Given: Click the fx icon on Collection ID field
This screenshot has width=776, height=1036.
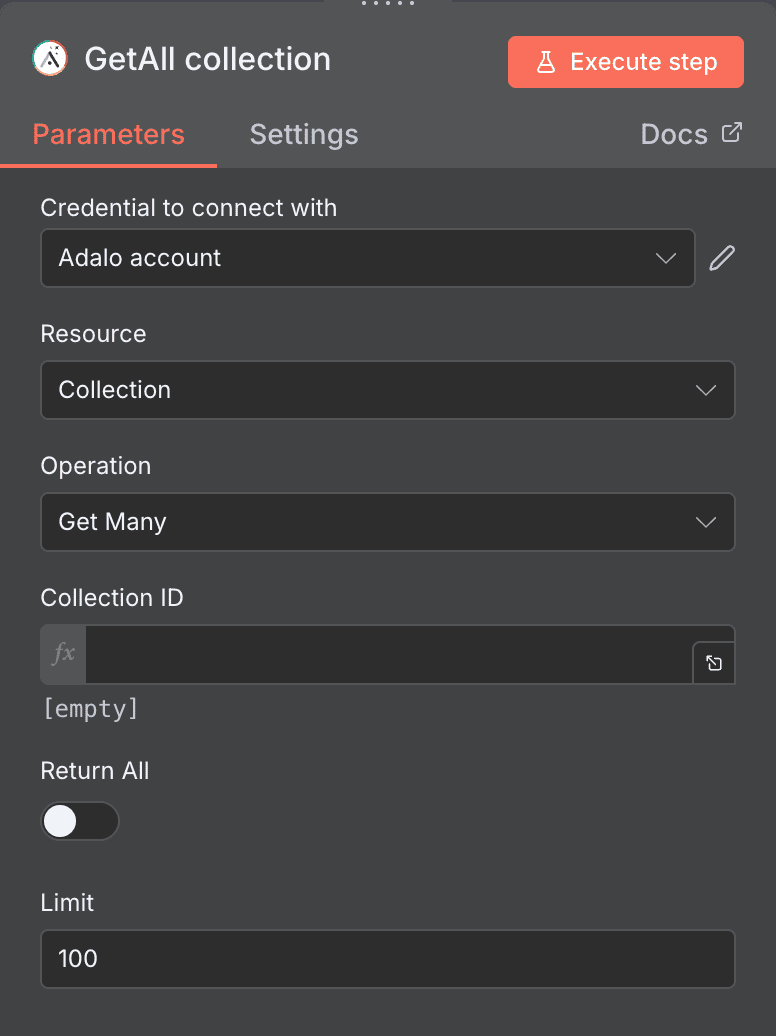Looking at the screenshot, I should point(62,654).
